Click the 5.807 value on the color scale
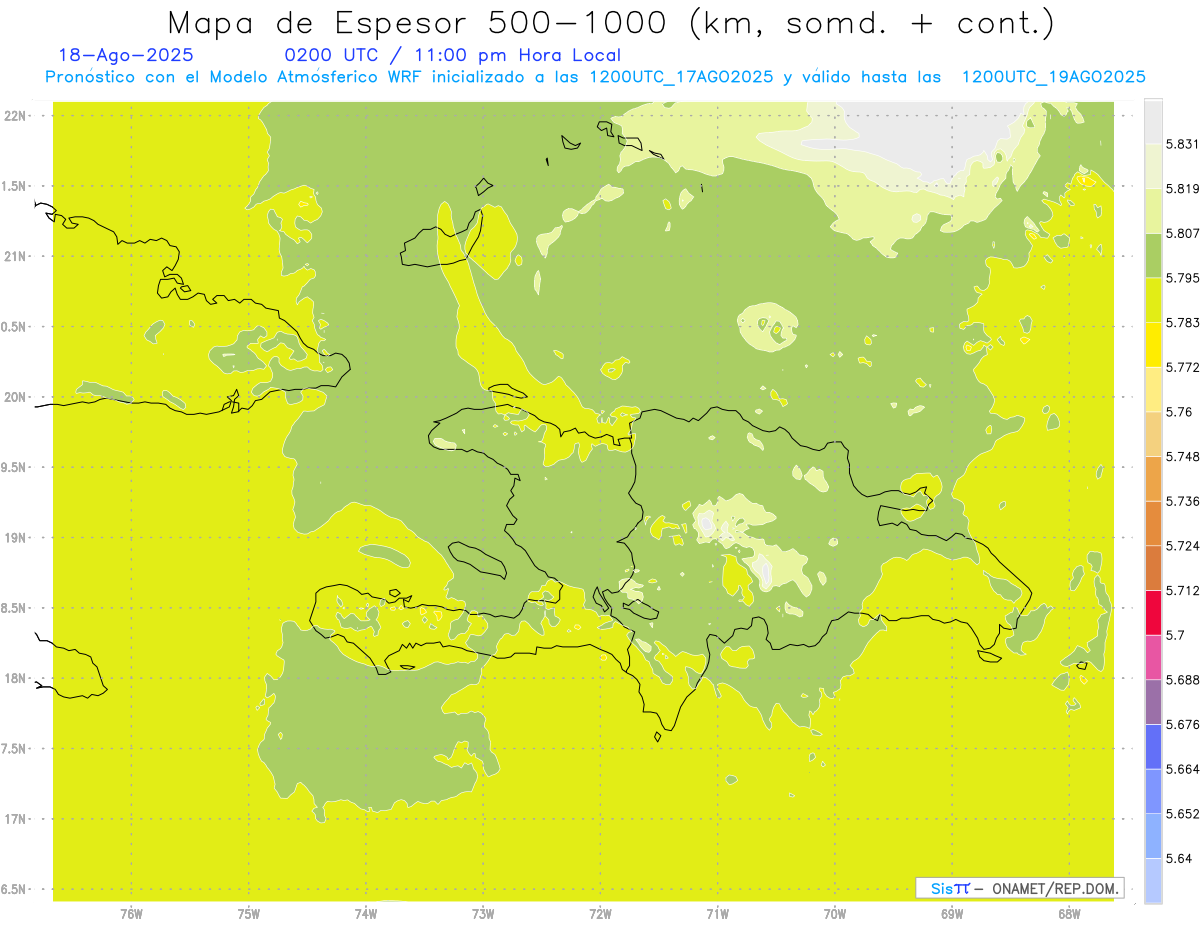1200x927 pixels. (x=1183, y=233)
